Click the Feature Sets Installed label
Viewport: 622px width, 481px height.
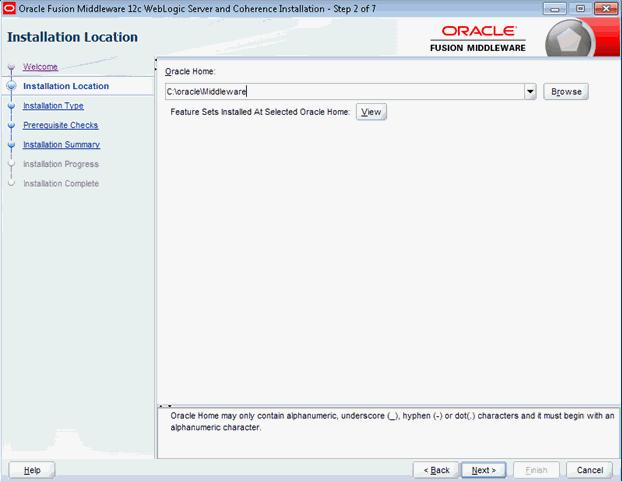point(260,112)
